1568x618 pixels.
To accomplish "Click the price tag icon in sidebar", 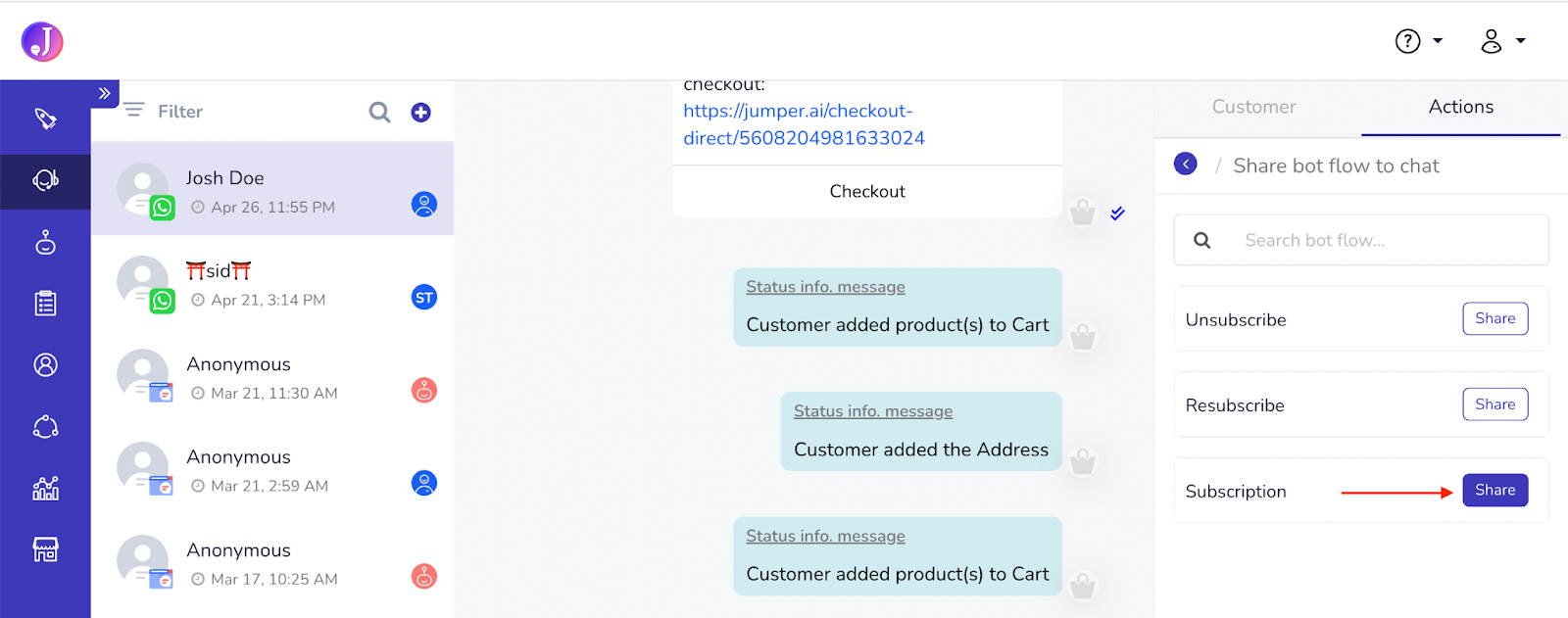I will tap(45, 119).
